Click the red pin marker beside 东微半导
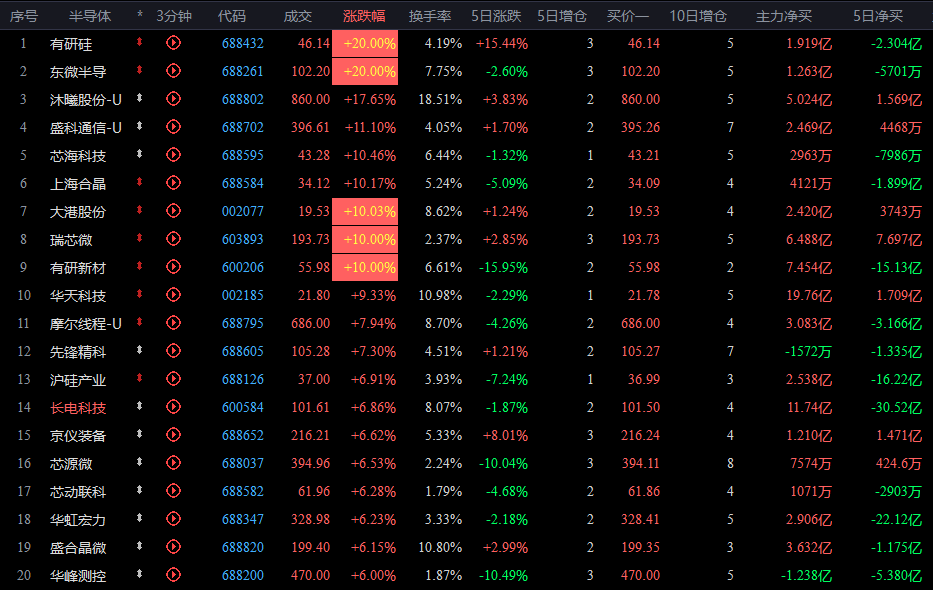Image resolution: width=933 pixels, height=590 pixels. [139, 70]
